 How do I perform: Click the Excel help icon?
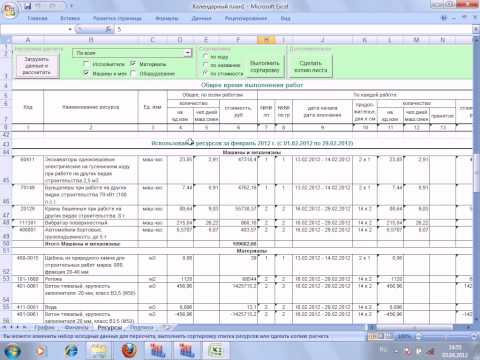(x=444, y=18)
